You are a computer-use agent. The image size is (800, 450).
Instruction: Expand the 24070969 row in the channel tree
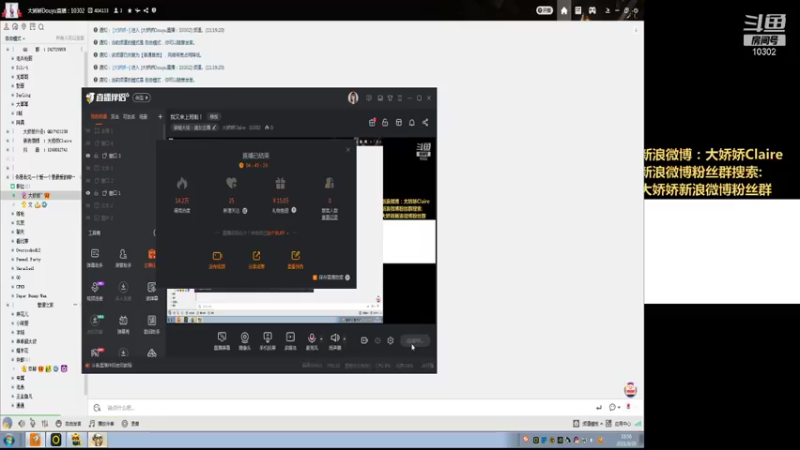coord(8,49)
